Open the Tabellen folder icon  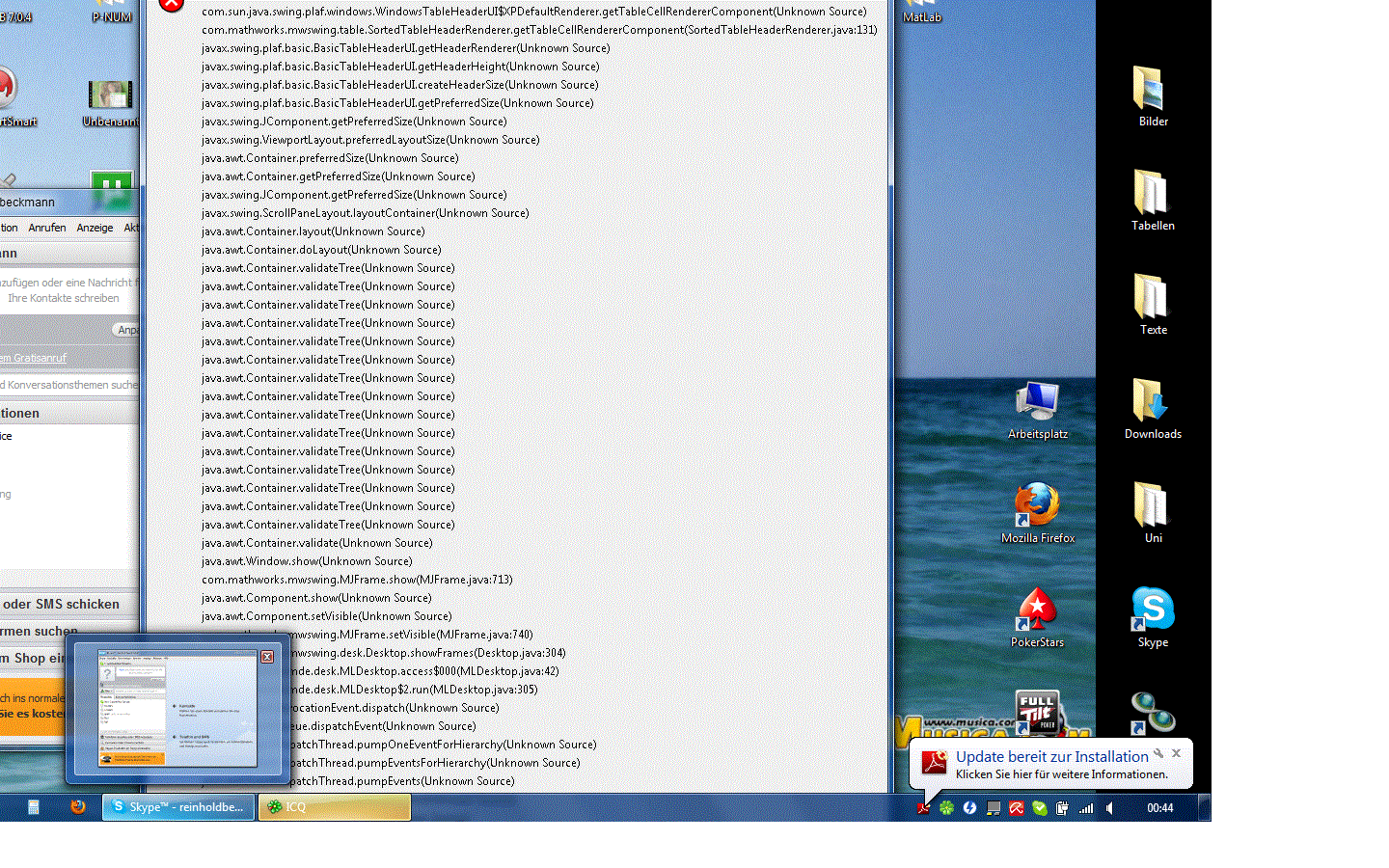(x=1153, y=196)
